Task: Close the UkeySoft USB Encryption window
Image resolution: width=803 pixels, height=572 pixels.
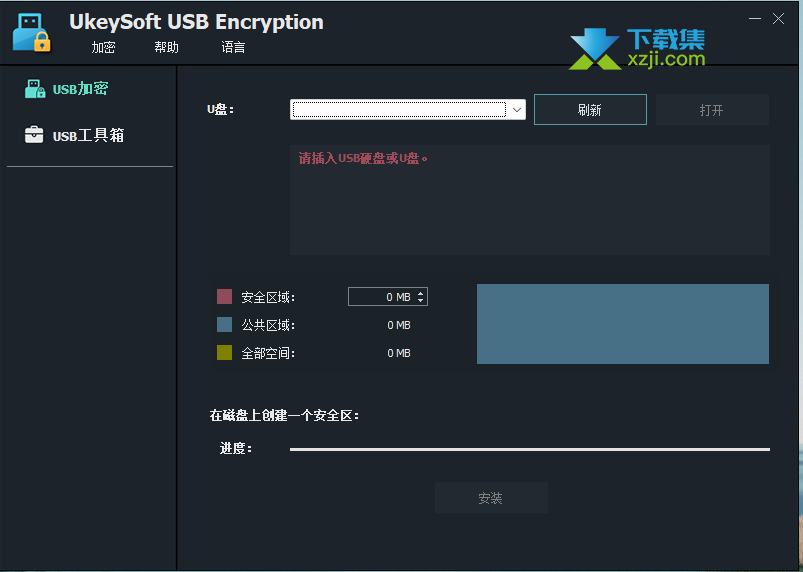Action: tap(778, 19)
